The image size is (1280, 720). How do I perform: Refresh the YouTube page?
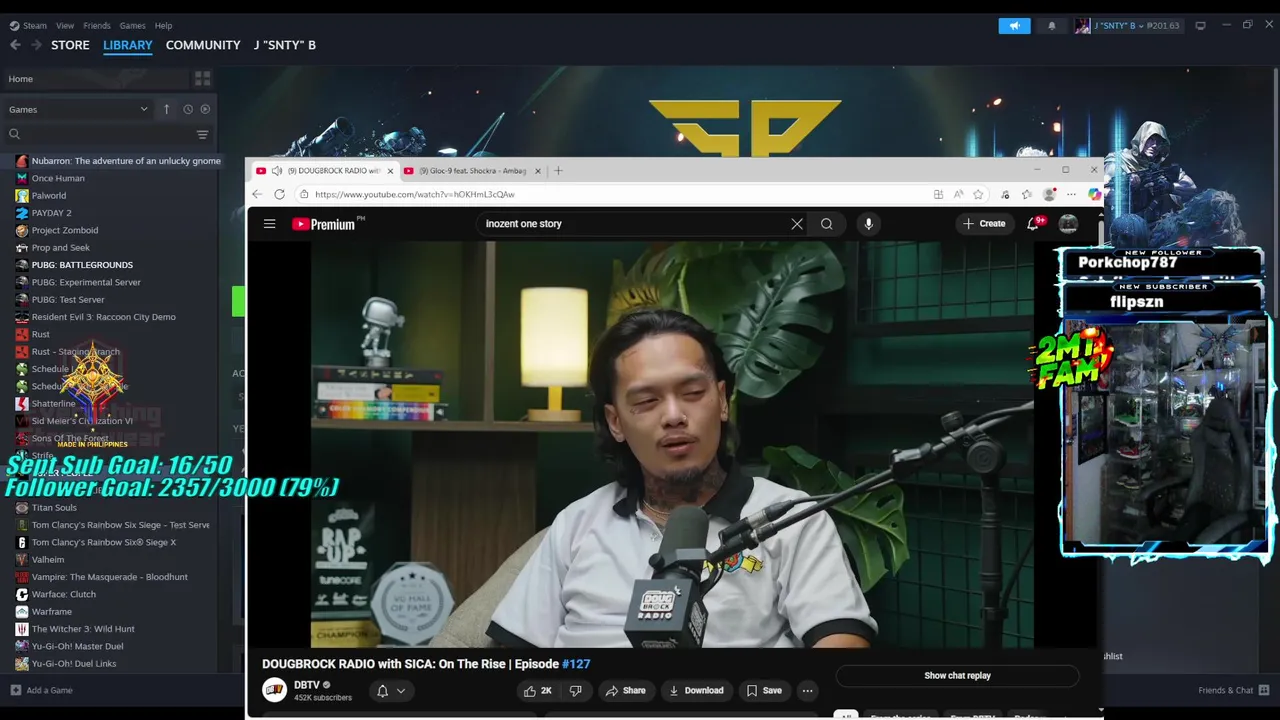click(279, 195)
